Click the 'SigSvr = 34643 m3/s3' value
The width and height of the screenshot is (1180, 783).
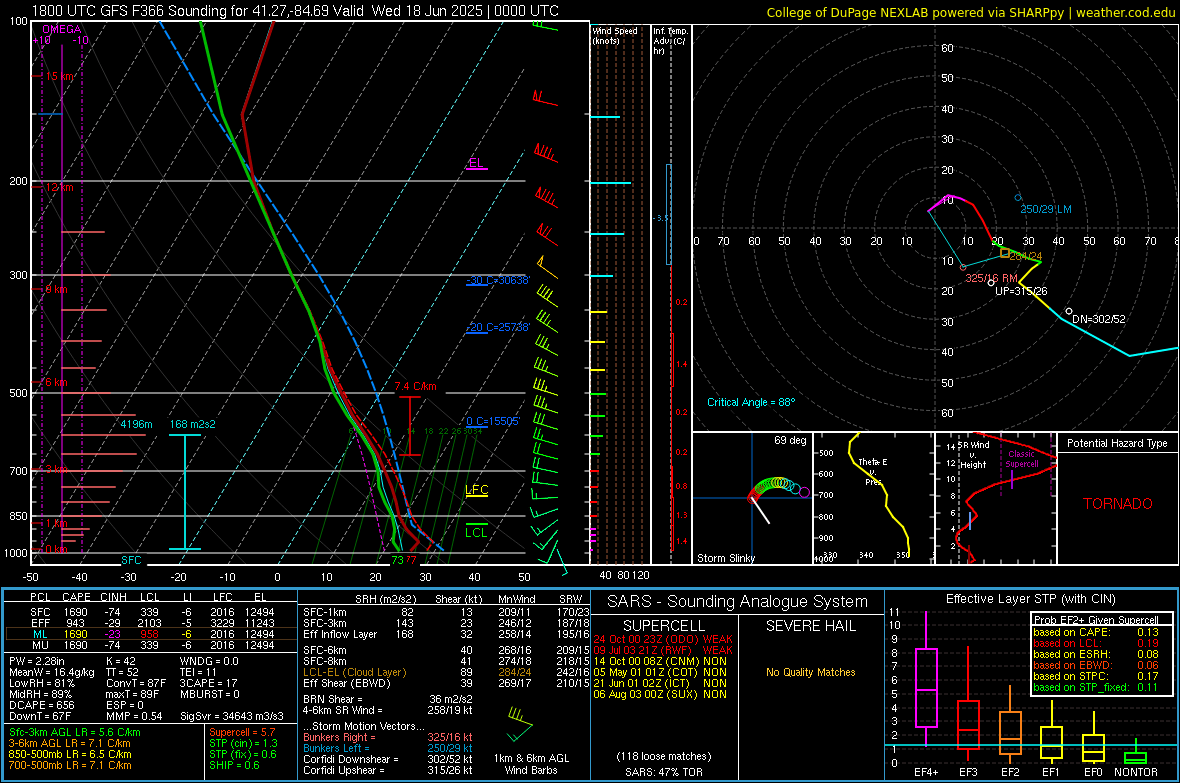pos(232,717)
